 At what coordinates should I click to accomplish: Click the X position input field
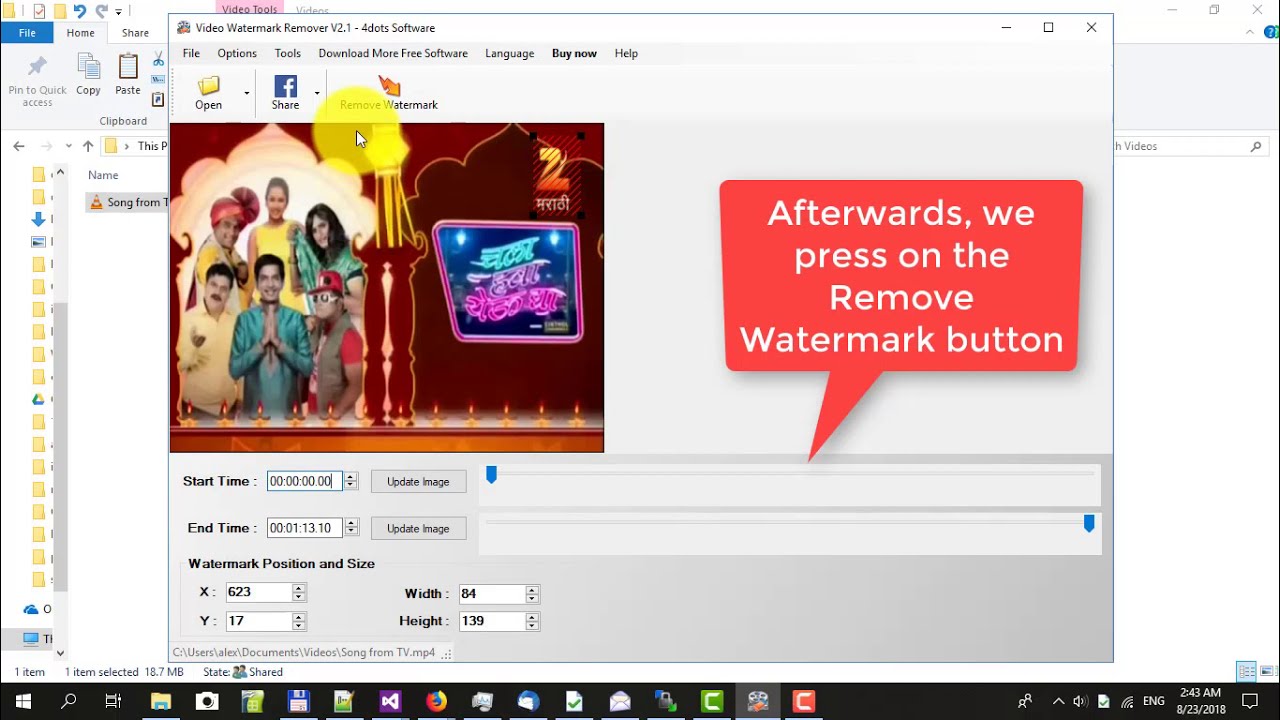258,592
